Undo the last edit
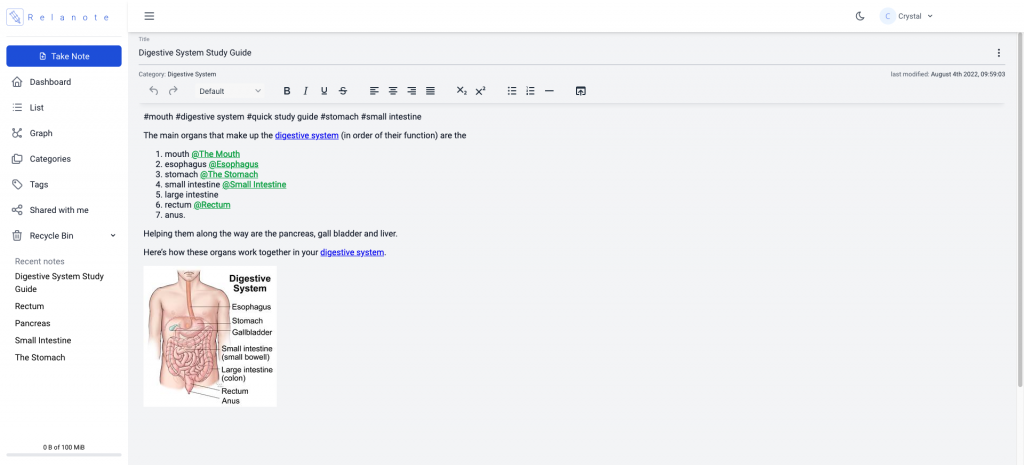 154,91
